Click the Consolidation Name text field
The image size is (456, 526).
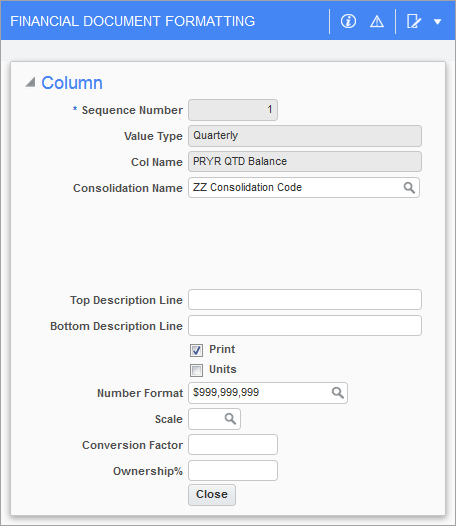tap(295, 188)
